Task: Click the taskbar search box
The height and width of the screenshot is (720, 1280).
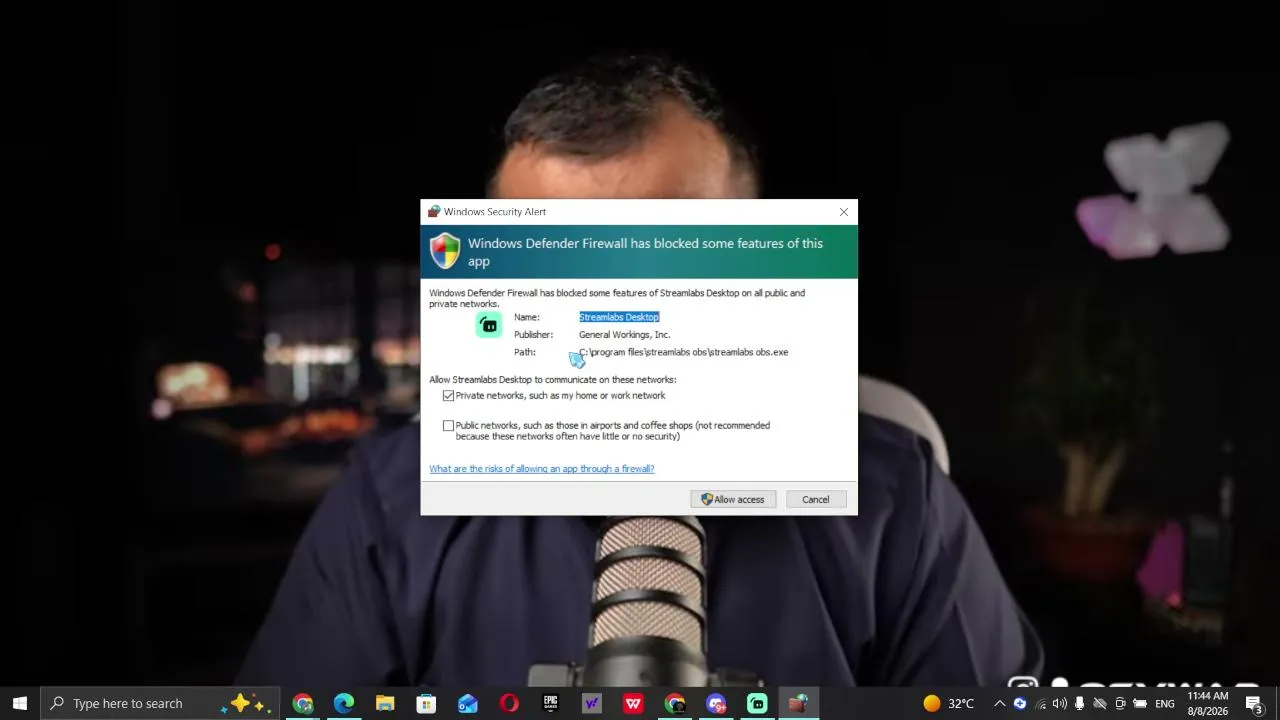Action: (x=161, y=703)
